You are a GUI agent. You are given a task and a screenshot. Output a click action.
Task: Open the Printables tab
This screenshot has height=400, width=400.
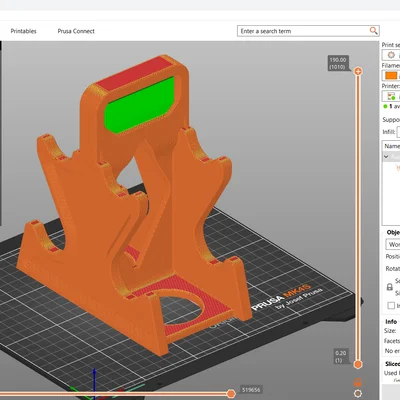coord(23,31)
